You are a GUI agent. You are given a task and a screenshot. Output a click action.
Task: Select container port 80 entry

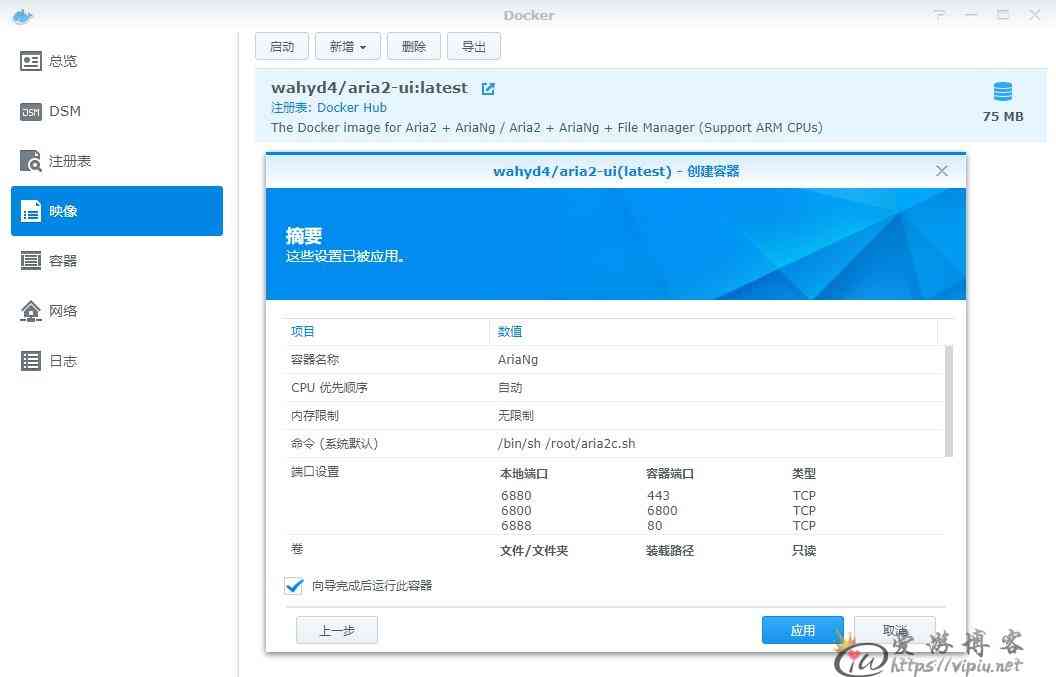655,525
